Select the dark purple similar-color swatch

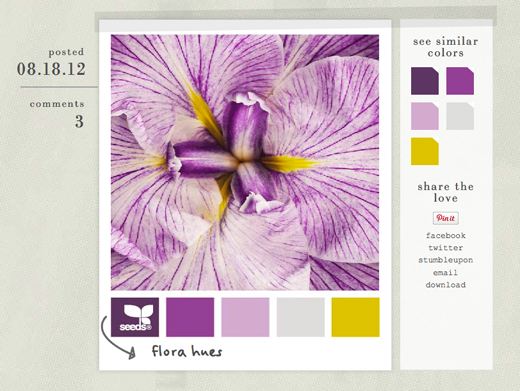coord(425,81)
